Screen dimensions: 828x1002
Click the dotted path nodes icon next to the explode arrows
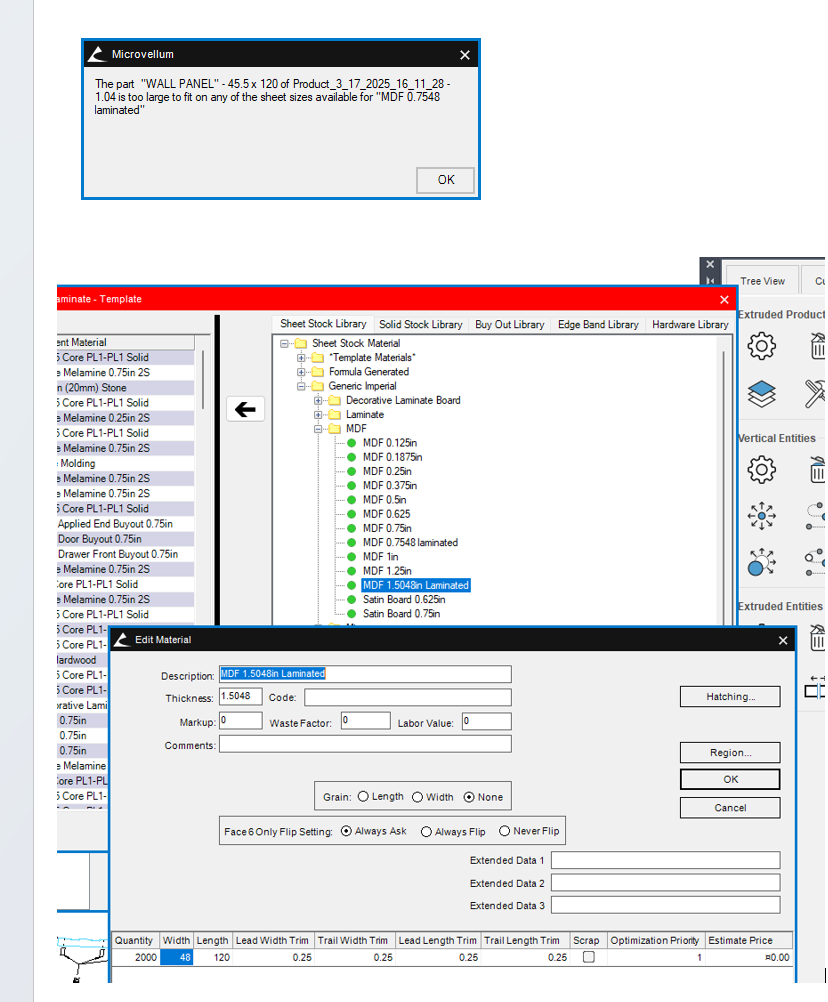click(x=815, y=515)
